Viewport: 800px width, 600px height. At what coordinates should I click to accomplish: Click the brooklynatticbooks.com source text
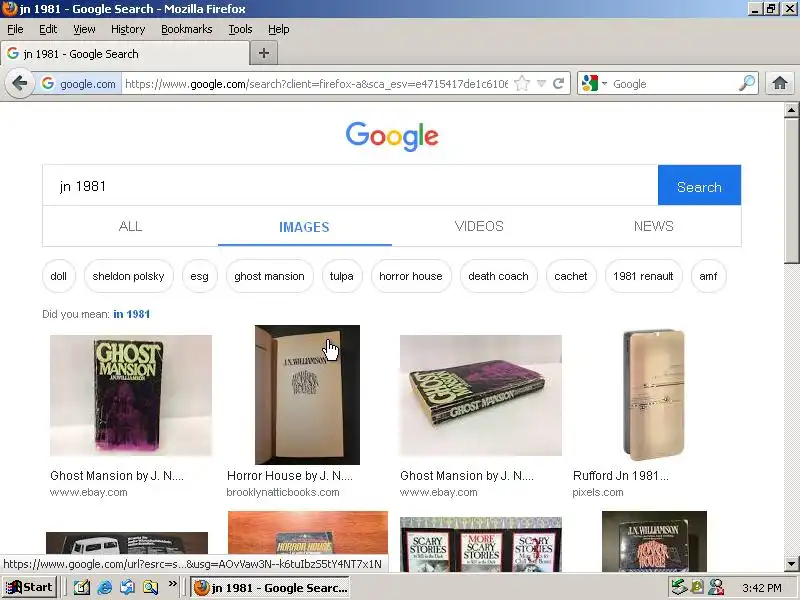[x=283, y=492]
